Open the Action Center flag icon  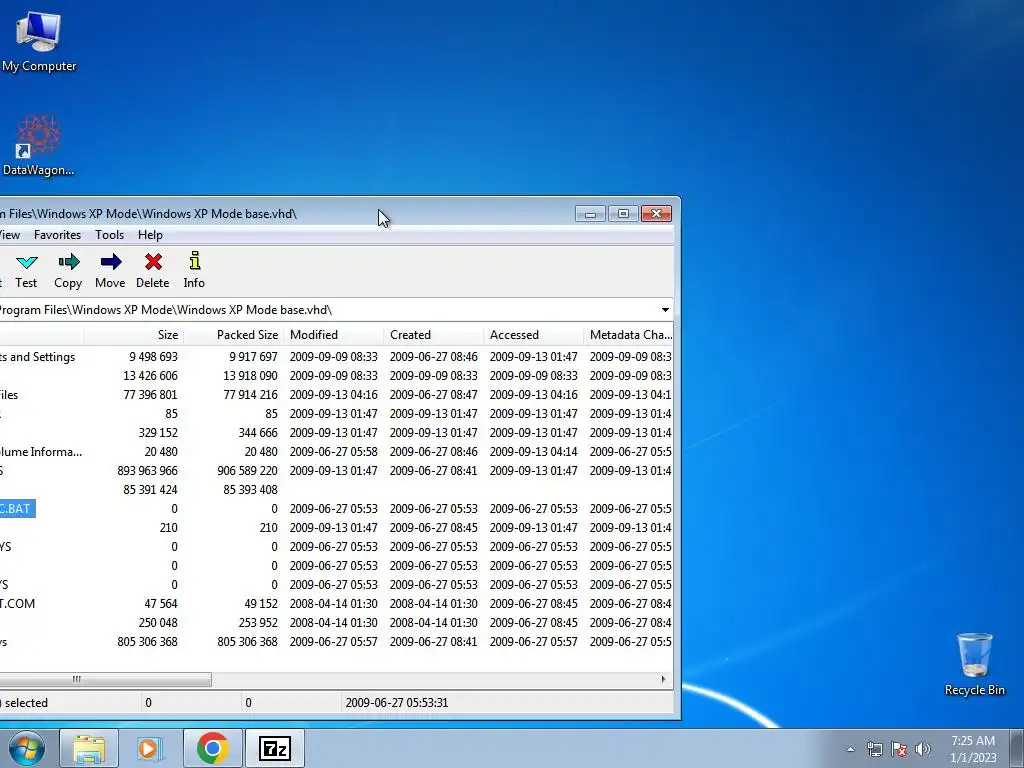899,750
